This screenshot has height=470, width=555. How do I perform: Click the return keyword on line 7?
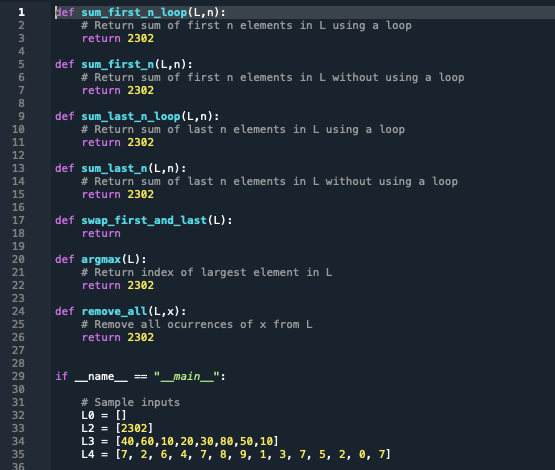click(101, 90)
